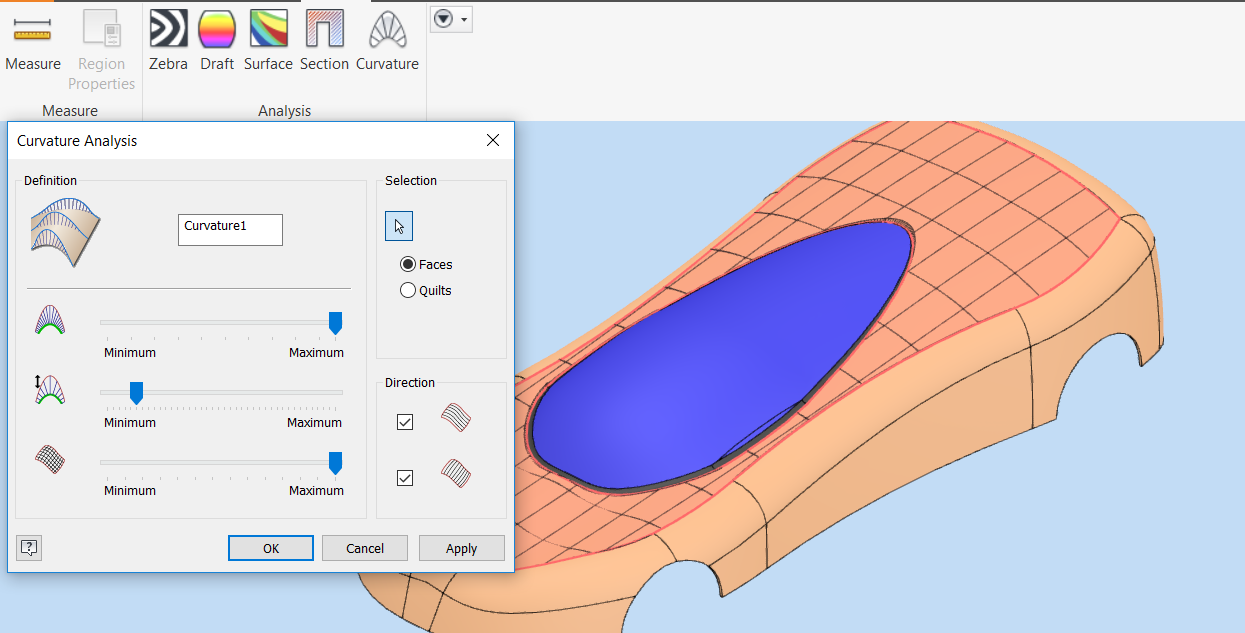Open the Section analysis tool
Image resolution: width=1245 pixels, height=633 pixels.
point(324,38)
